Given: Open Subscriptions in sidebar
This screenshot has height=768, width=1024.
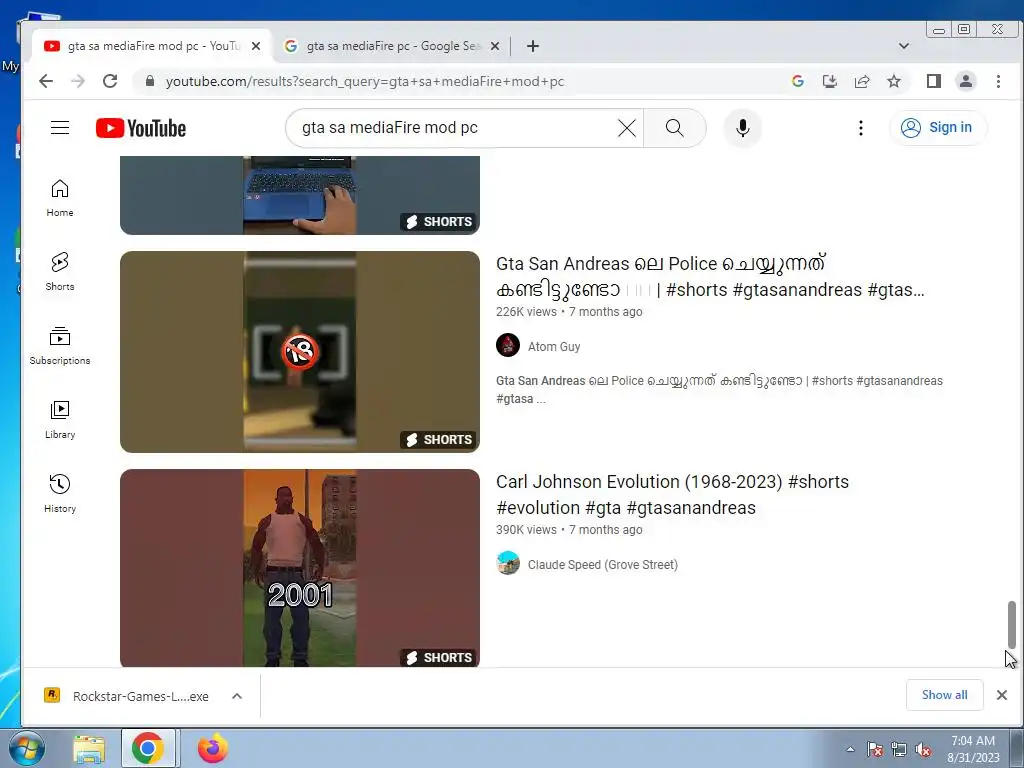Looking at the screenshot, I should tap(59, 345).
